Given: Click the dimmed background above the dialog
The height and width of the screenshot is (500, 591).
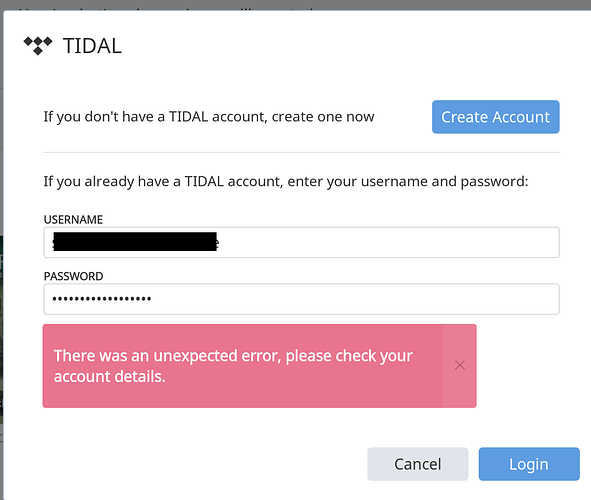Looking at the screenshot, I should click(296, 5).
